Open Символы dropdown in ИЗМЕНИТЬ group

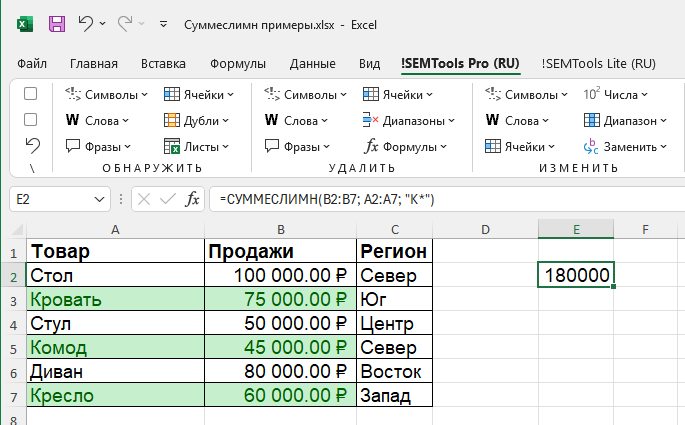[526, 94]
